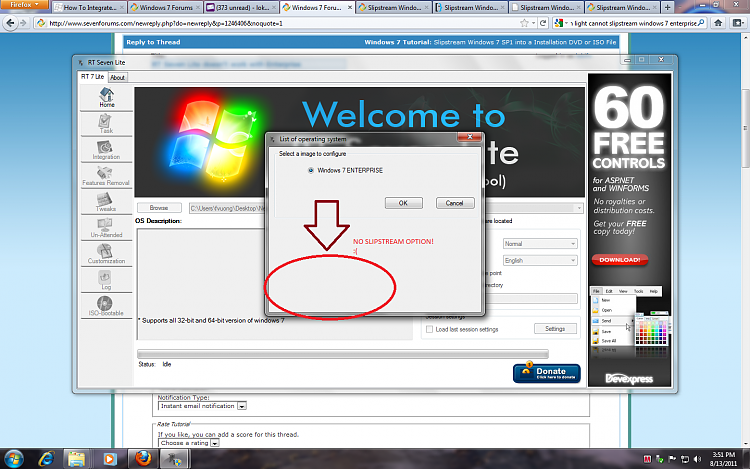The width and height of the screenshot is (750, 469).
Task: Open the Customization section
Action: click(106, 254)
